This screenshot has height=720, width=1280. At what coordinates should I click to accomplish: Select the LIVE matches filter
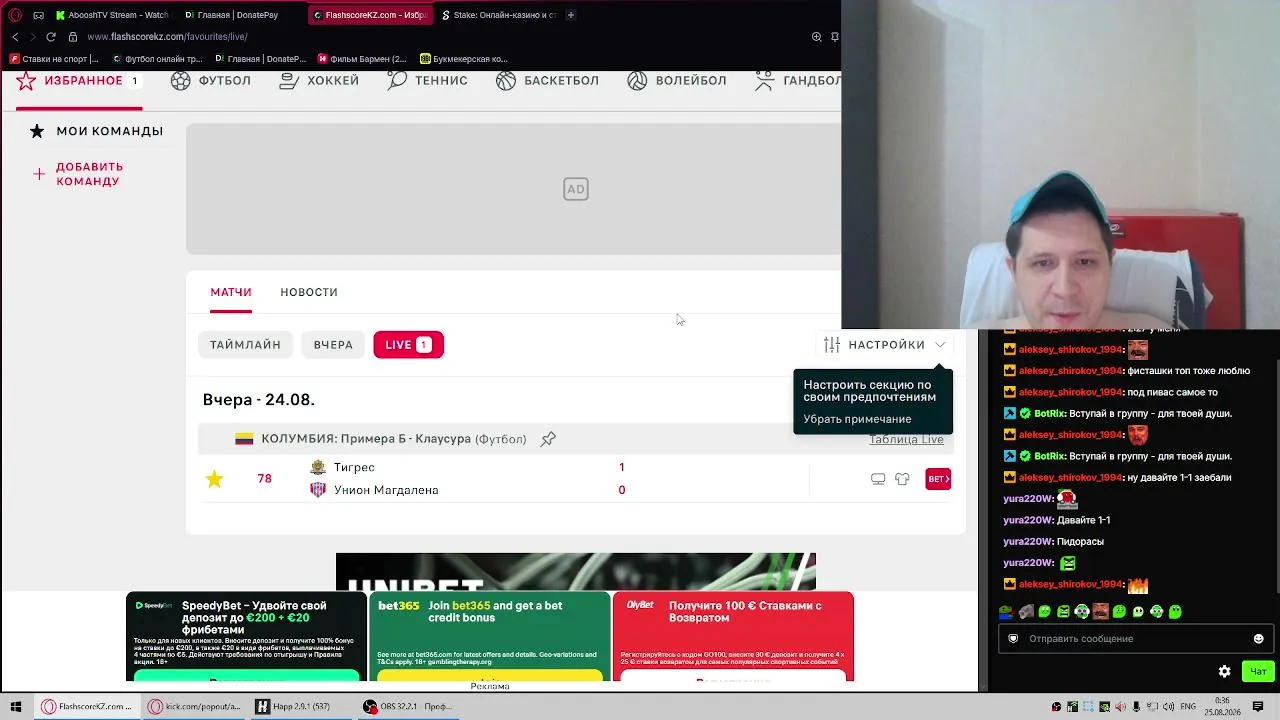pyautogui.click(x=408, y=345)
